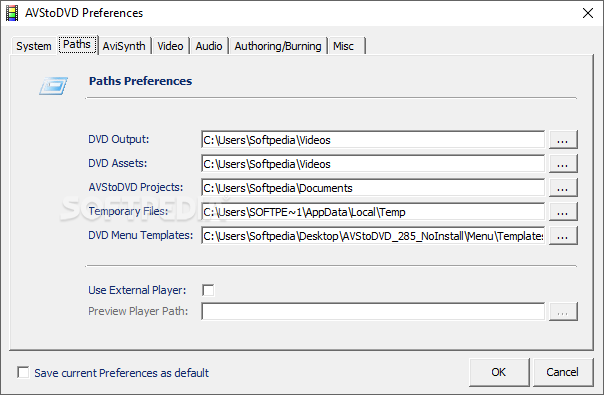Click the AVStoDVD Projects path field
Viewport: 604px width, 395px height.
click(373, 187)
